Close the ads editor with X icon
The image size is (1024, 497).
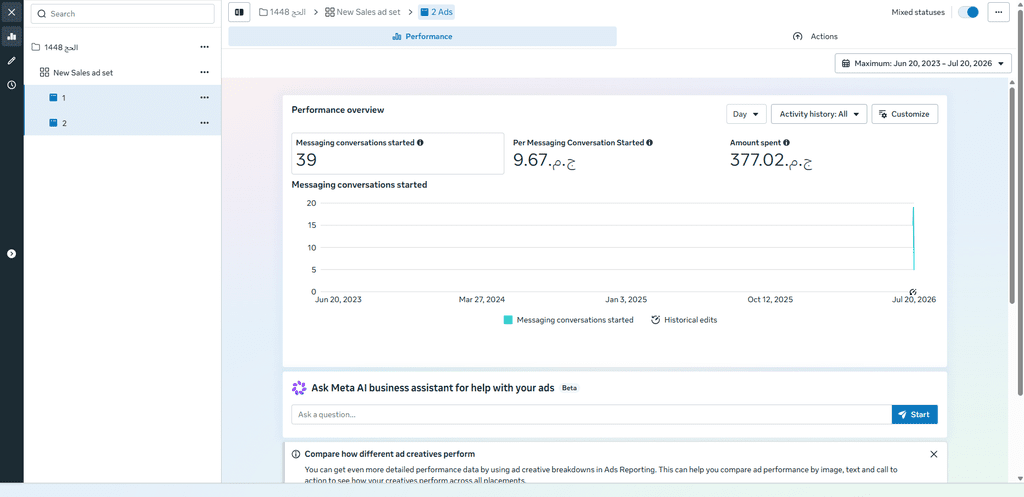(12, 12)
